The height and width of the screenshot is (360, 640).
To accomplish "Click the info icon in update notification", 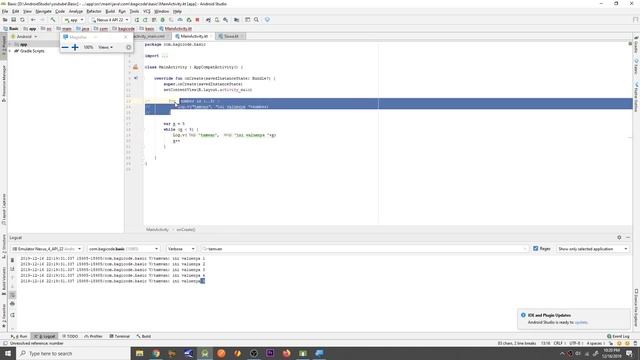I will tap(523, 315).
